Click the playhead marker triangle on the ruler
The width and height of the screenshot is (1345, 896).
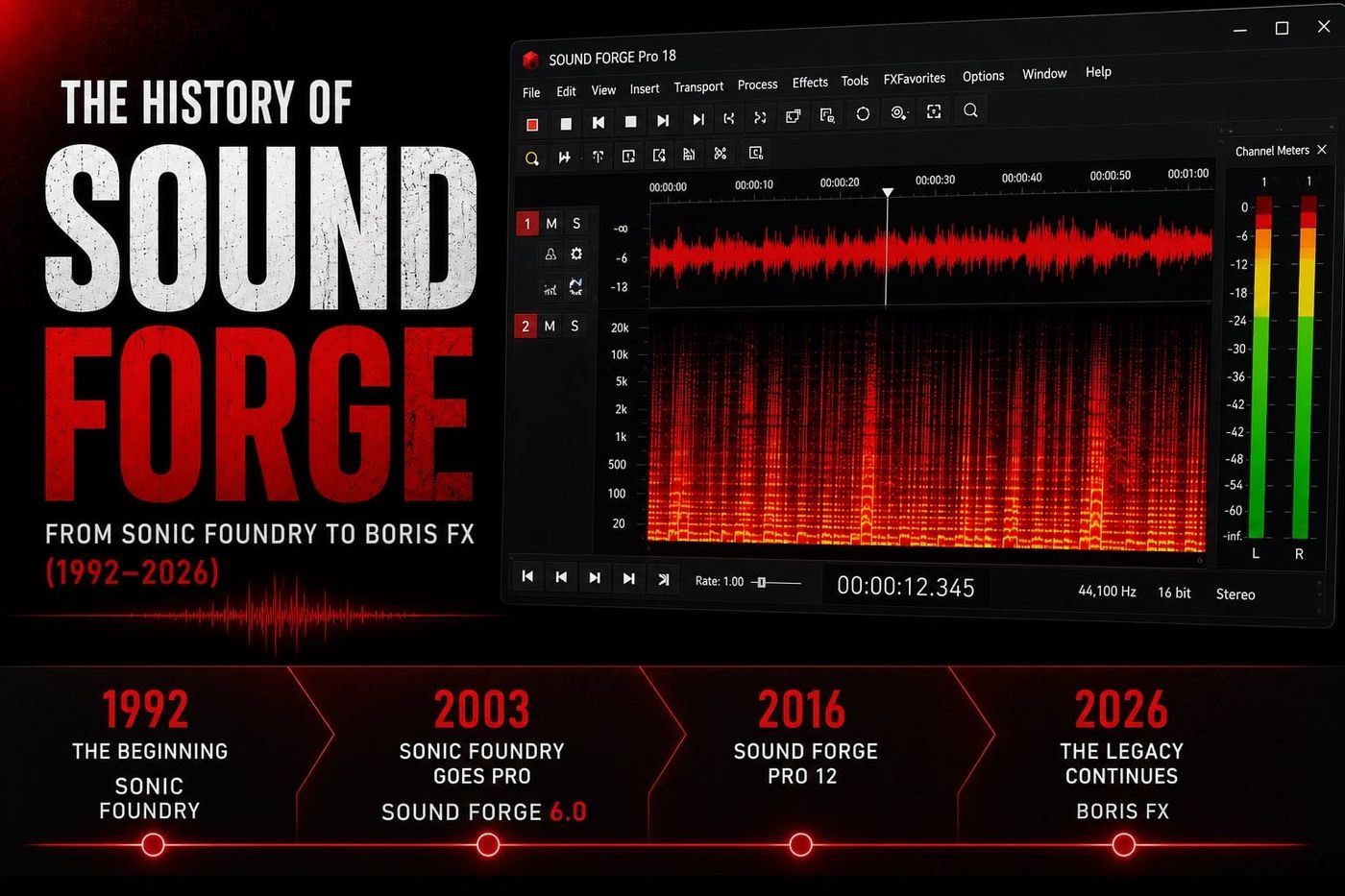click(888, 193)
